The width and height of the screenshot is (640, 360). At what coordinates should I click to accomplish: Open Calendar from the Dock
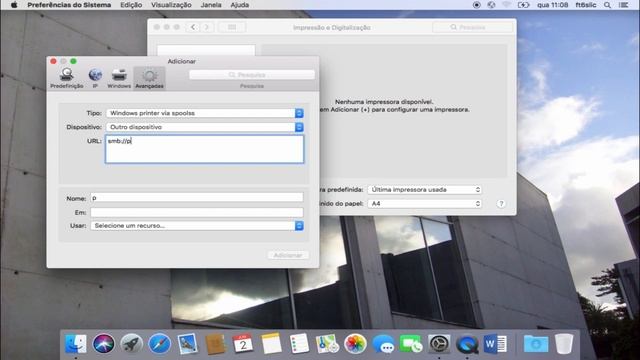pyautogui.click(x=243, y=344)
